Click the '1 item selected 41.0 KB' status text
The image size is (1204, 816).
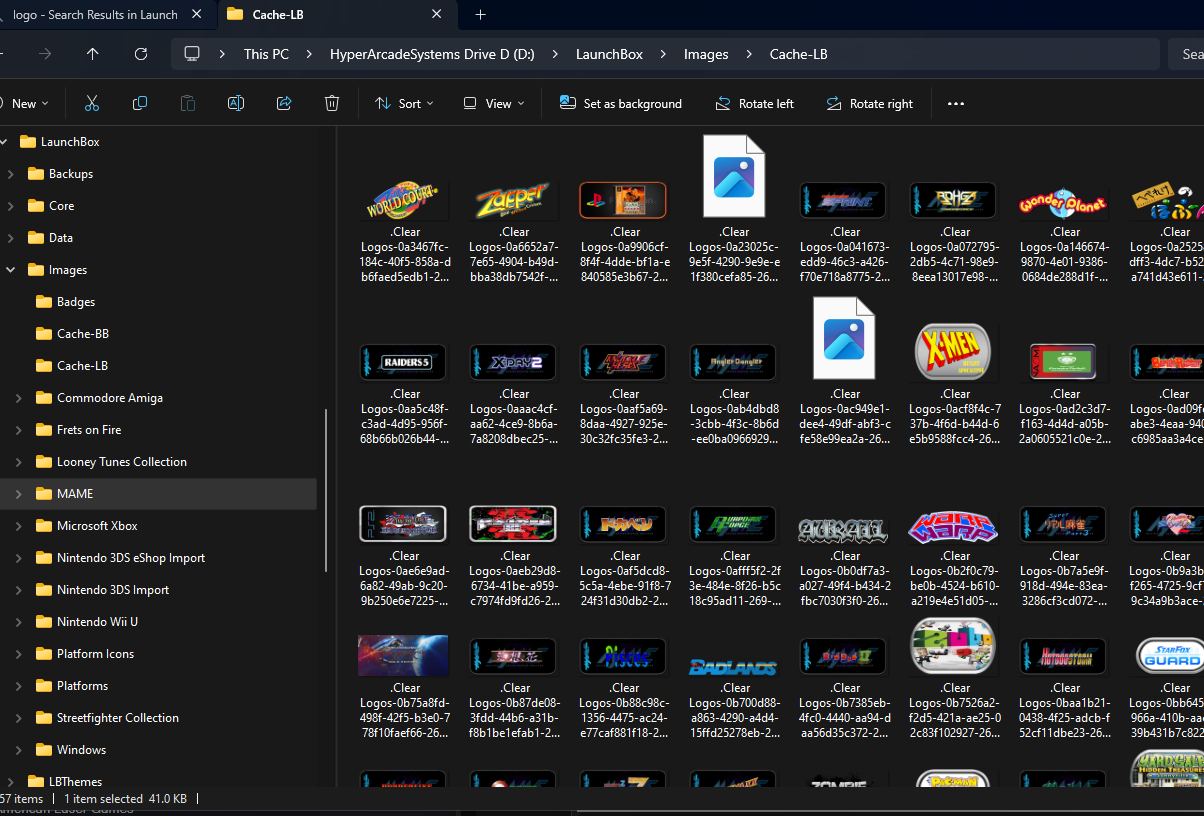tap(125, 799)
